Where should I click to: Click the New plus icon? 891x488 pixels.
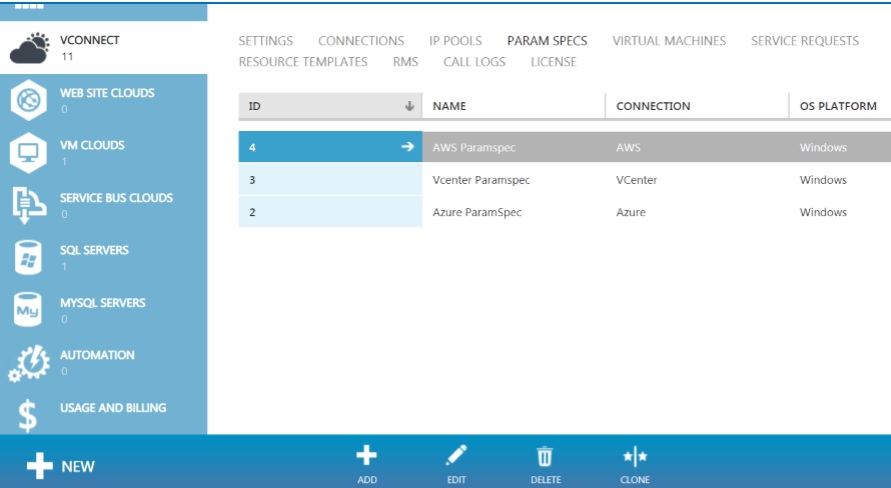(40, 466)
